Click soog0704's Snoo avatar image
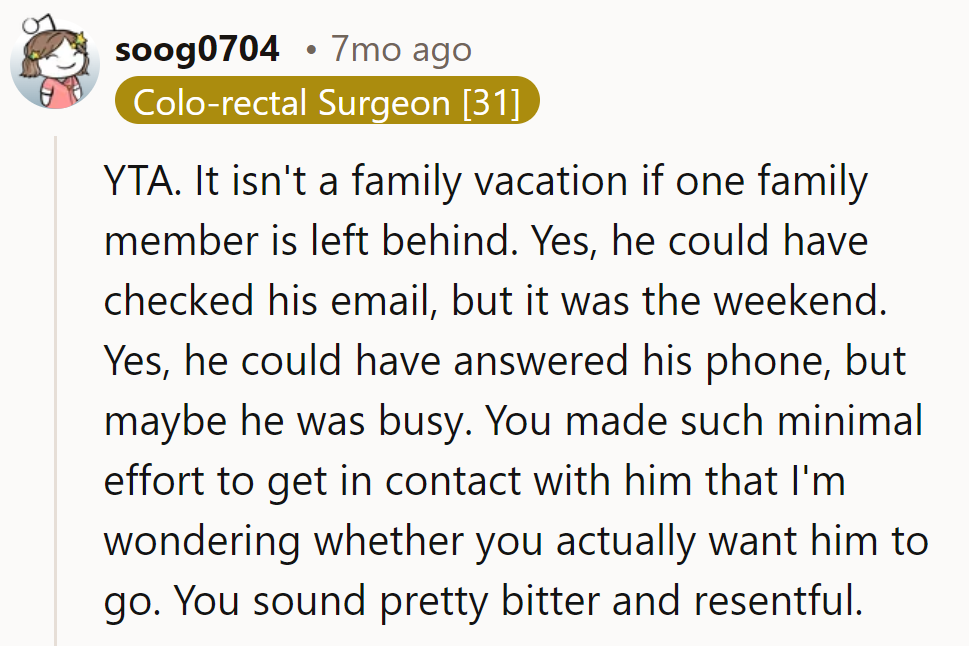Screen dimensions: 969x646 coord(55,65)
